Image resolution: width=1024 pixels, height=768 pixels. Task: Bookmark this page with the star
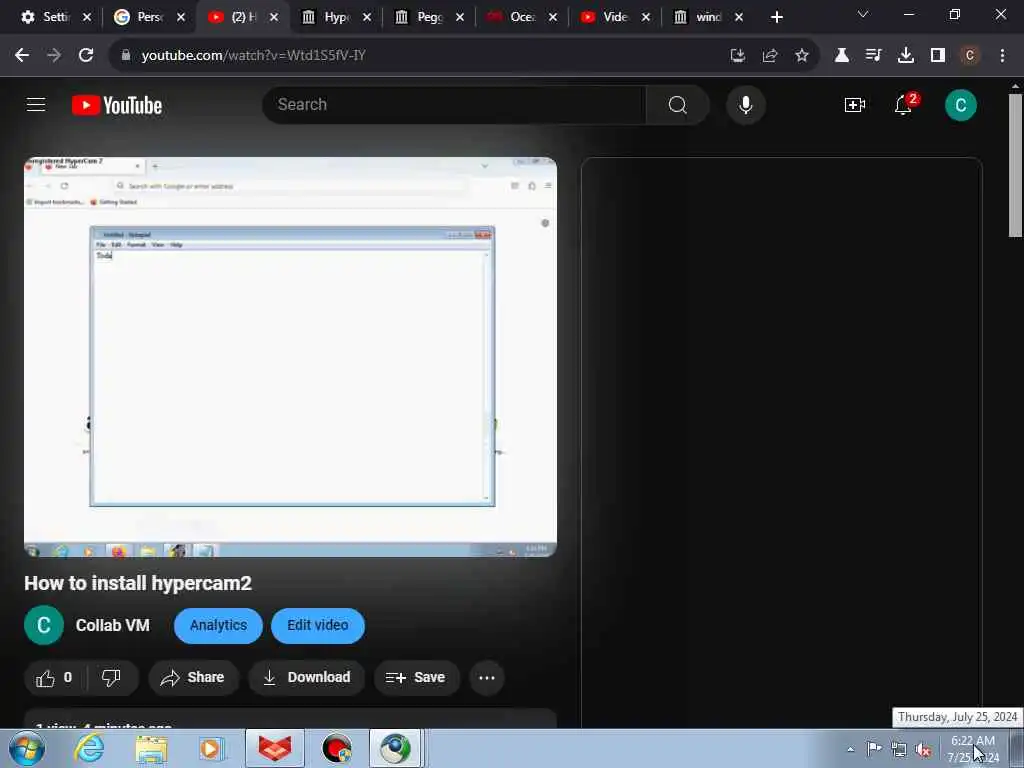pyautogui.click(x=802, y=56)
